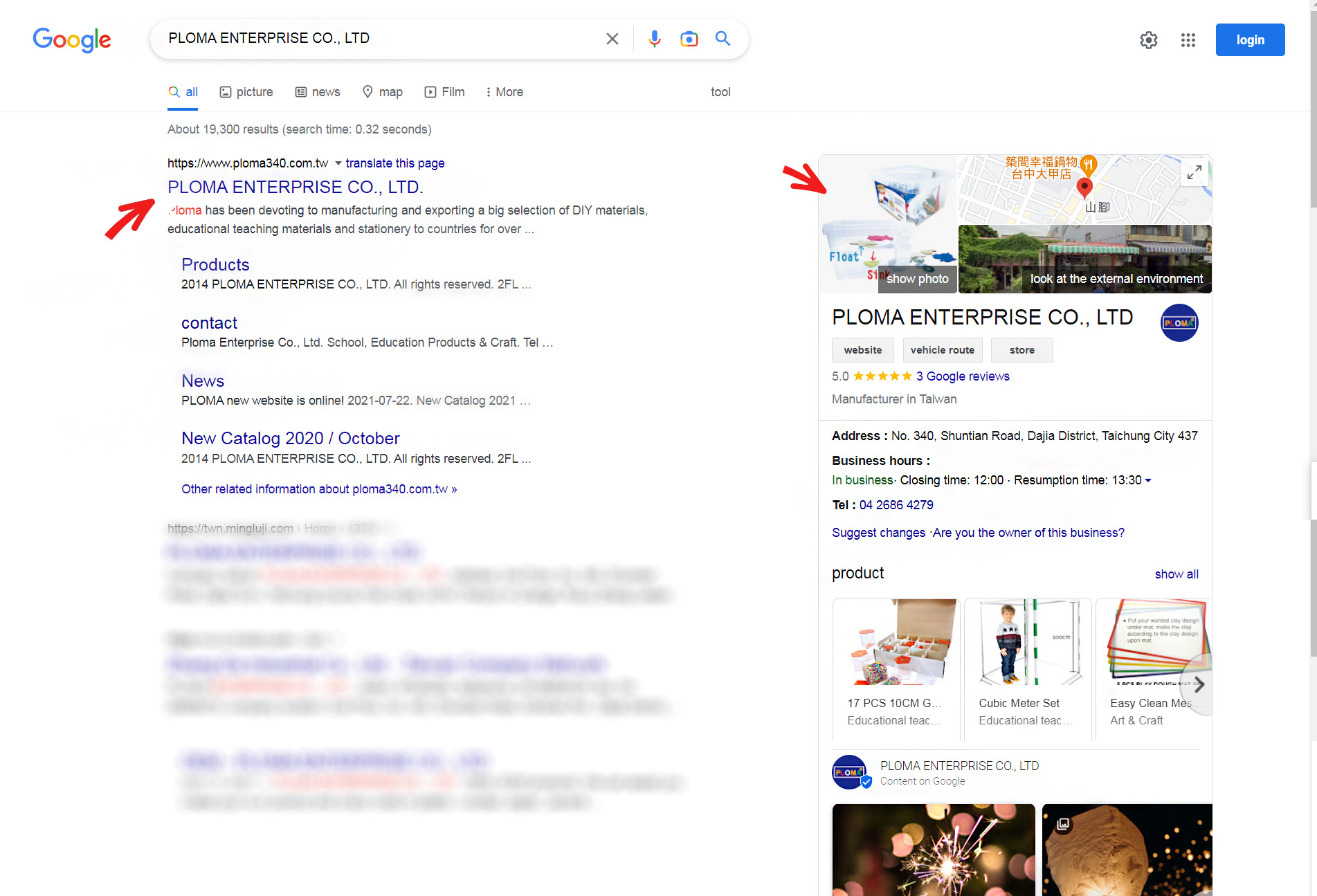Click Are you the owner of this business
Image resolution: width=1317 pixels, height=896 pixels.
click(x=1028, y=533)
